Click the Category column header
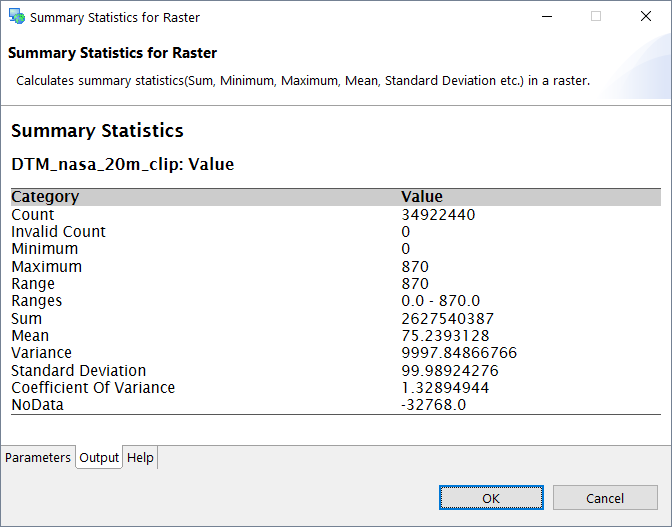The image size is (672, 527). coord(45,197)
